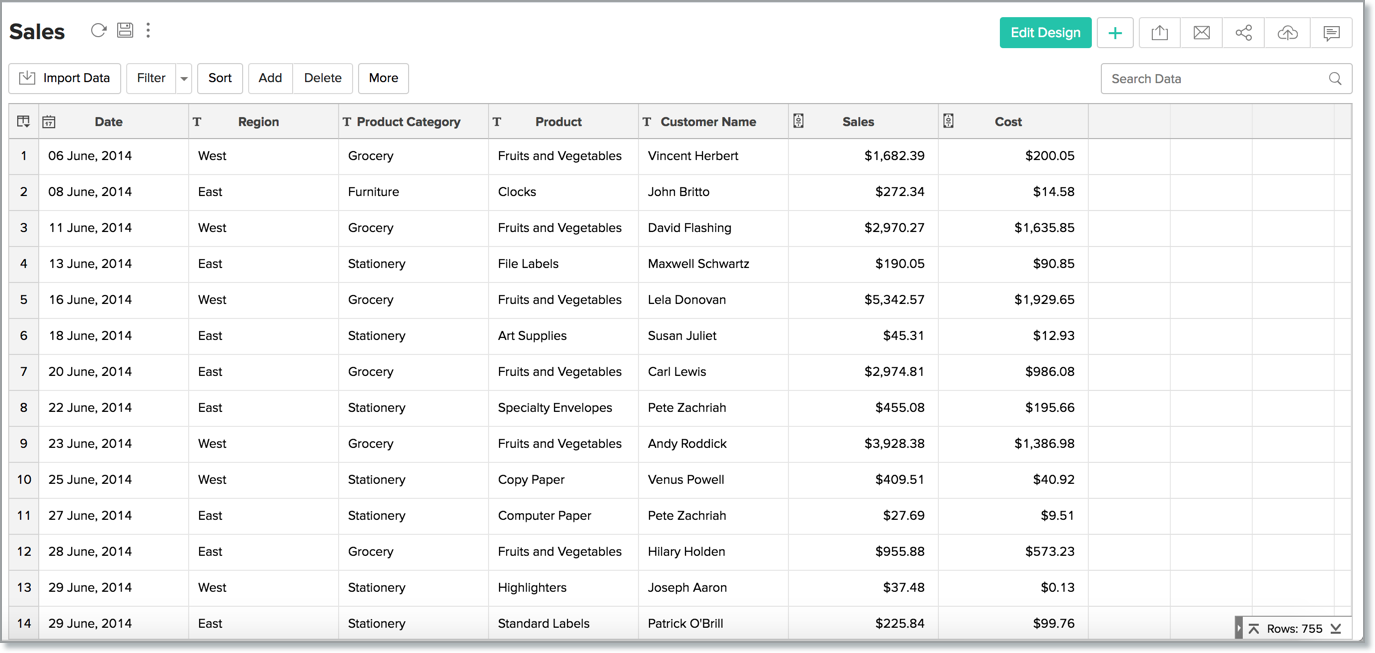The image size is (1375, 653).
Task: Click the email envelope icon
Action: coord(1201,33)
